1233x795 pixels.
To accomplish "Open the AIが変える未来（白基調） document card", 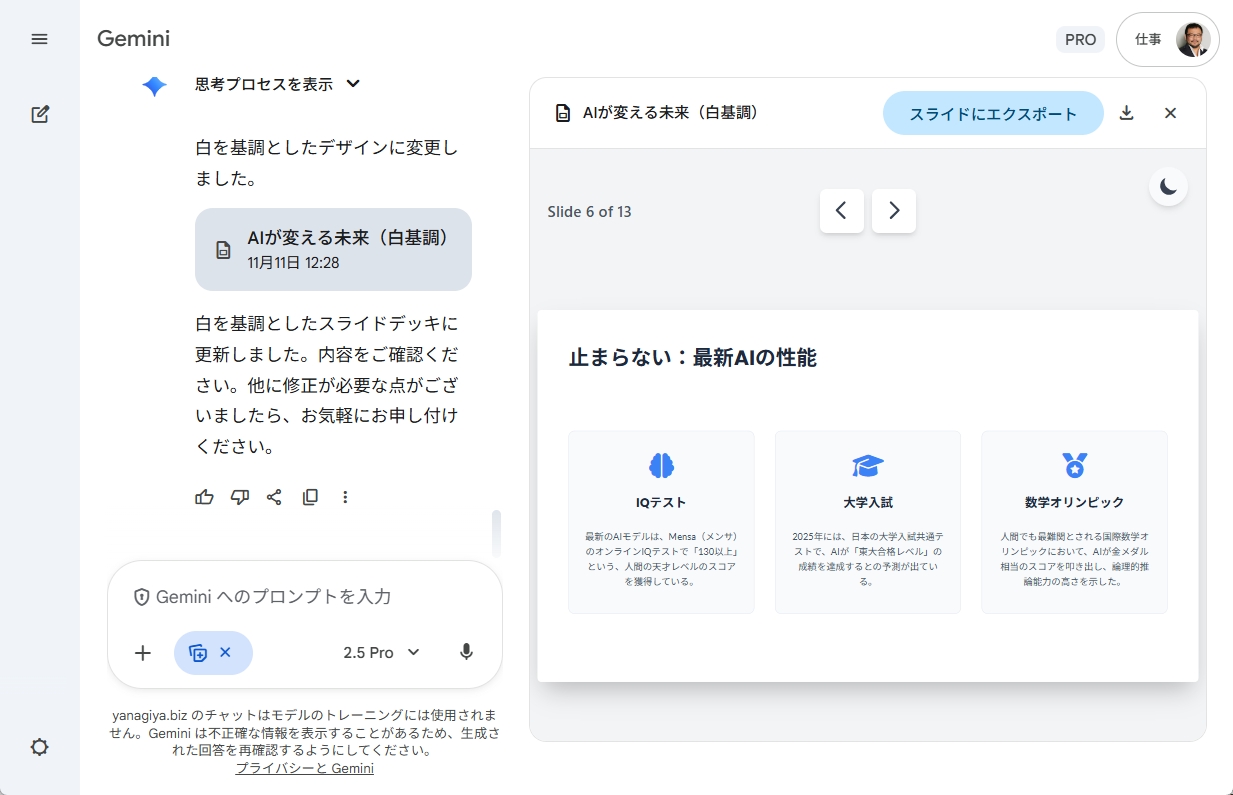I will (x=333, y=250).
